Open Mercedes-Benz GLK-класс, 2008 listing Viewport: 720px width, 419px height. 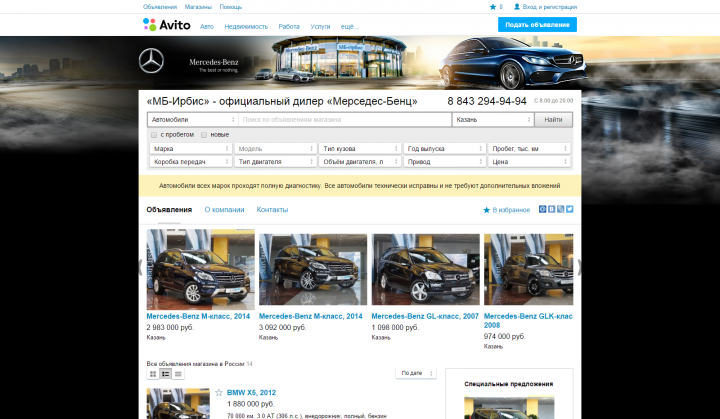tap(529, 321)
